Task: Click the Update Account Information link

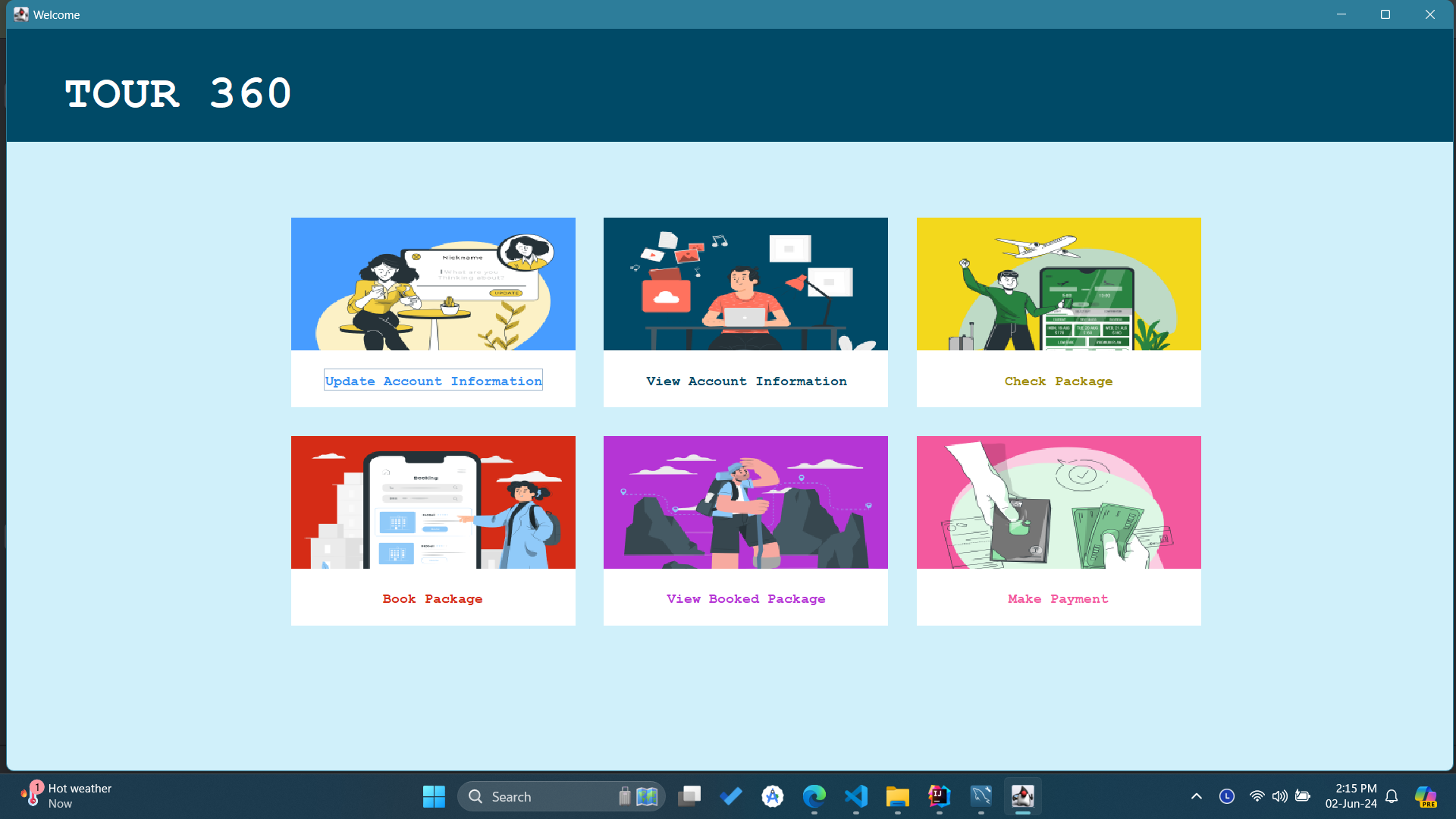Action: [x=433, y=381]
